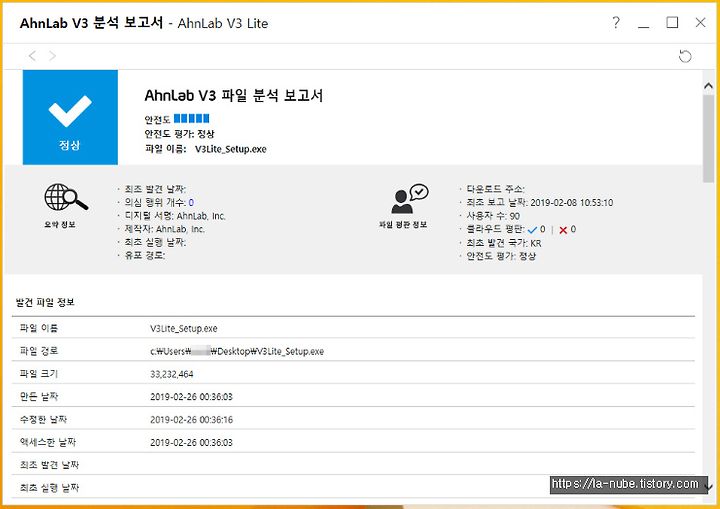Close the AhnLab V3 report window

point(700,23)
